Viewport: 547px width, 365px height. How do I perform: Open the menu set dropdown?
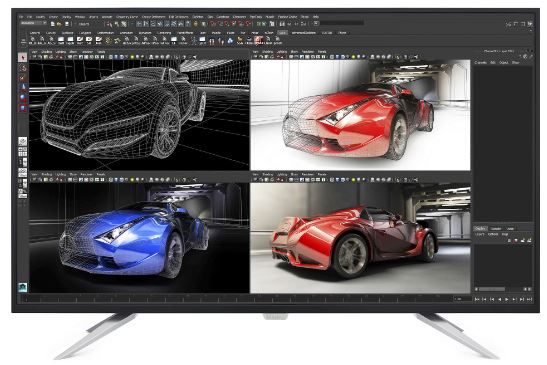click(33, 23)
